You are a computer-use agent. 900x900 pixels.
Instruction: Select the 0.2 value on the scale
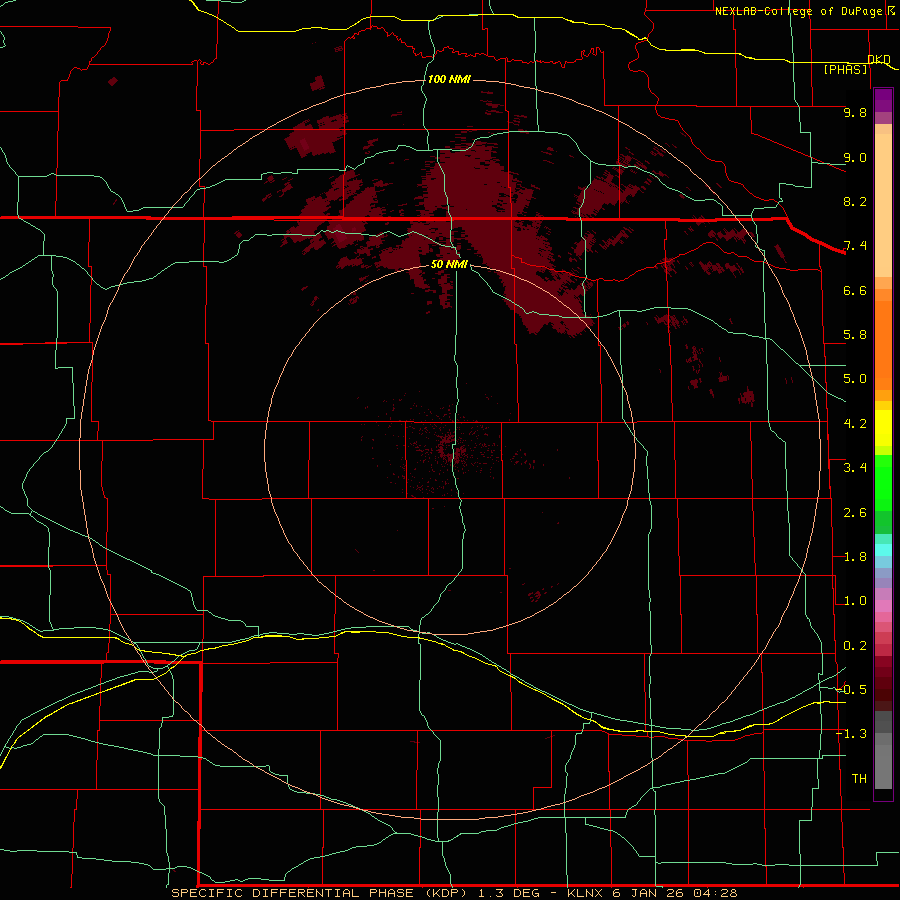855,646
